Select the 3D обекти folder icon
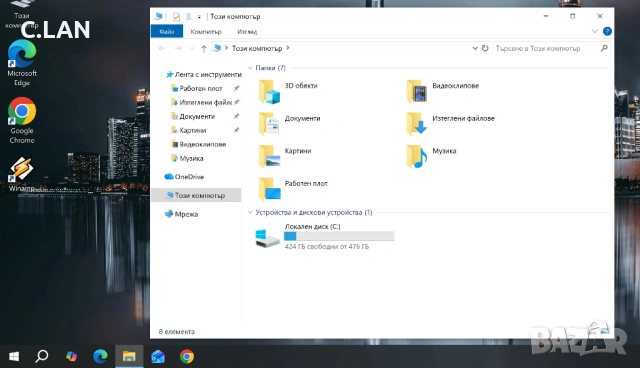The height and width of the screenshot is (368, 640). click(269, 92)
